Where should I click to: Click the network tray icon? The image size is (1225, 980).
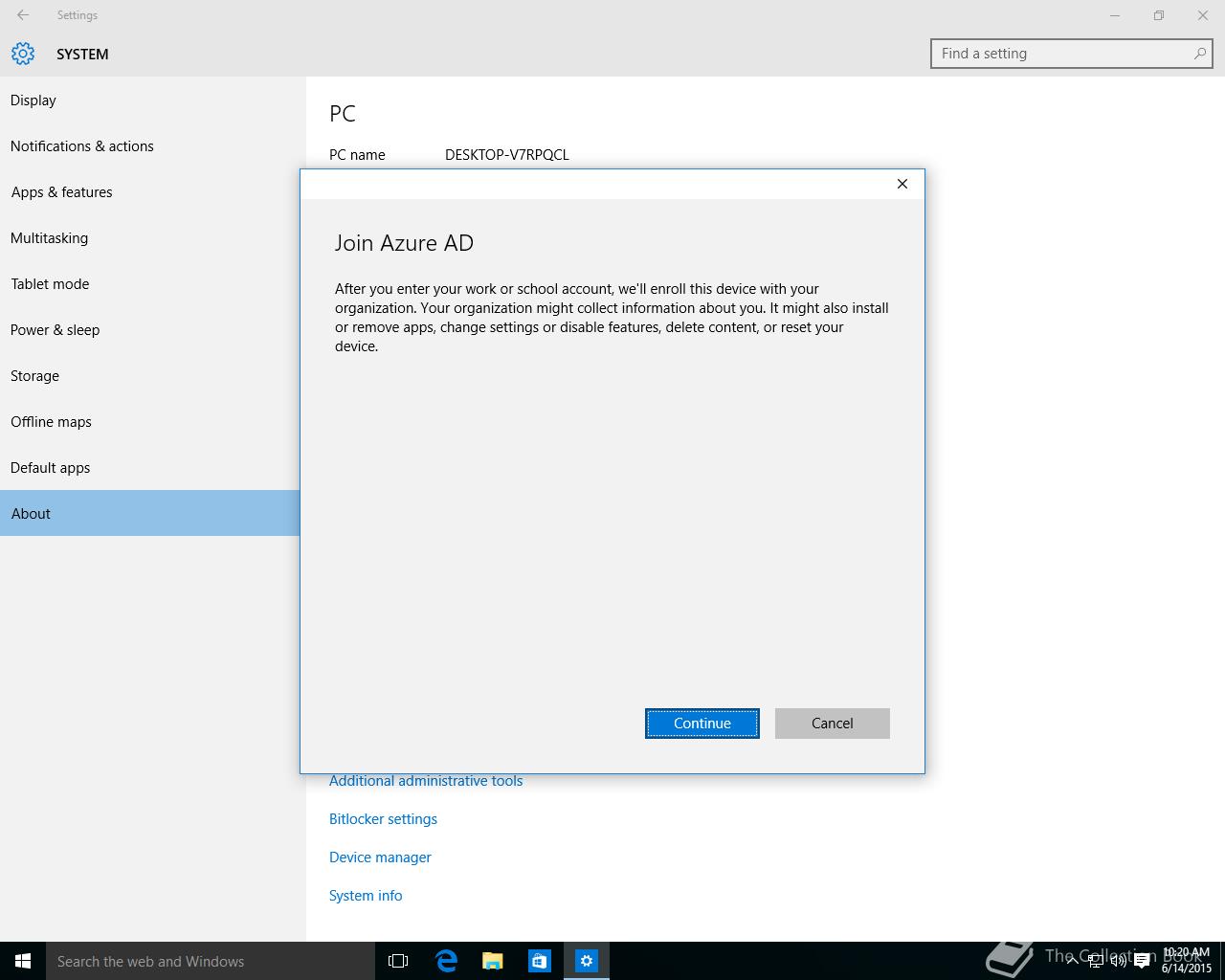tap(1095, 961)
